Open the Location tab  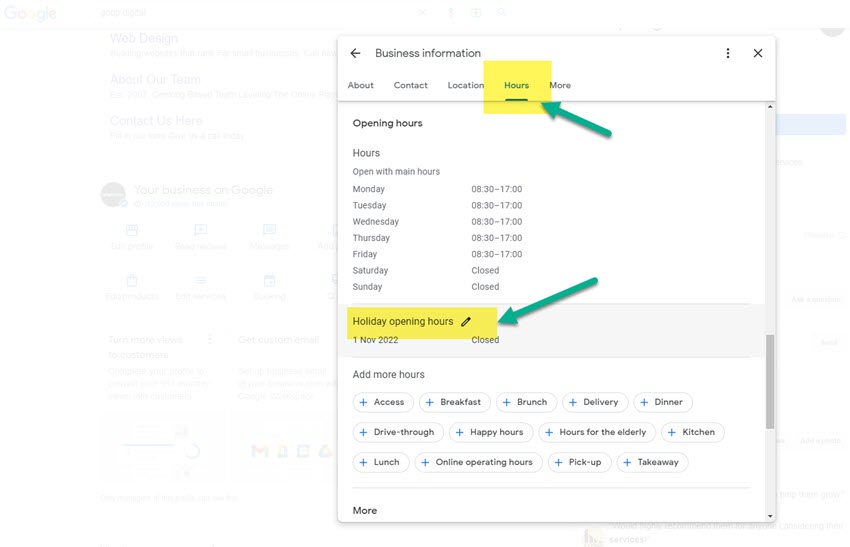tap(465, 86)
